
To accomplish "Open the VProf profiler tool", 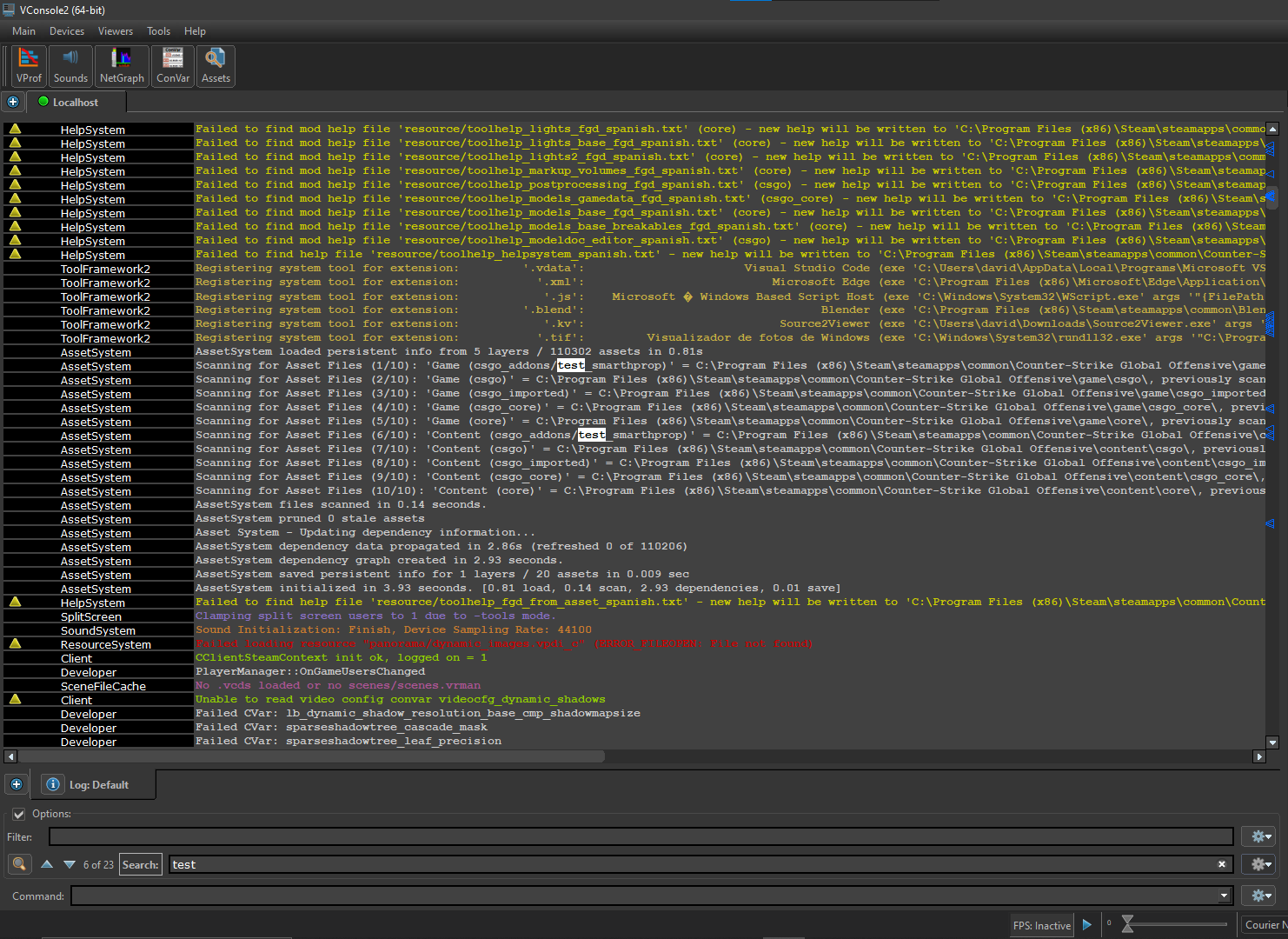I will point(29,66).
